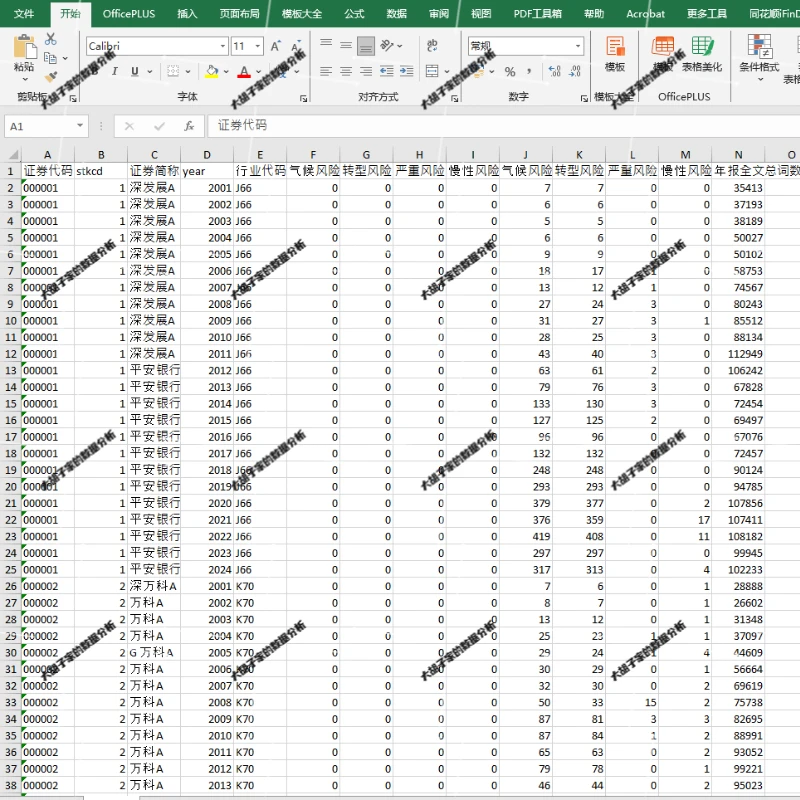The width and height of the screenshot is (800, 800).
Task: Click the Cut scissors icon
Action: click(x=51, y=39)
